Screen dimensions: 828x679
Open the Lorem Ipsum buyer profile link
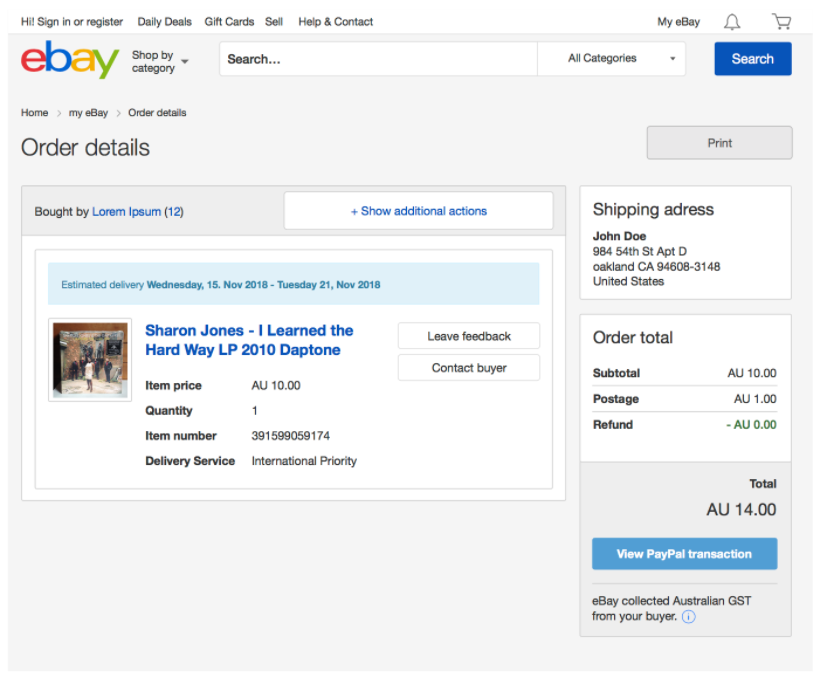pos(126,212)
